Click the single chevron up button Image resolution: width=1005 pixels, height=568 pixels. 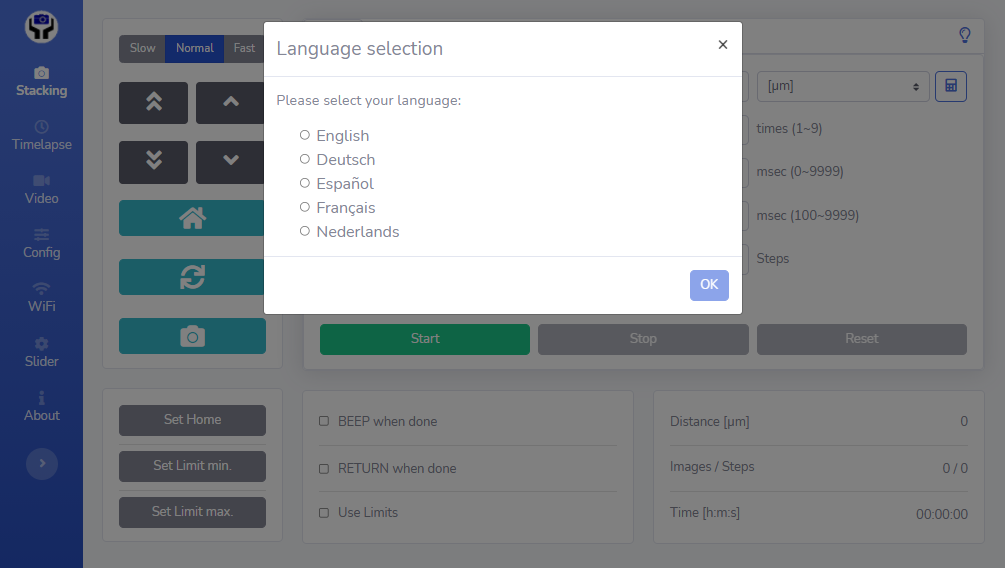tap(230, 102)
